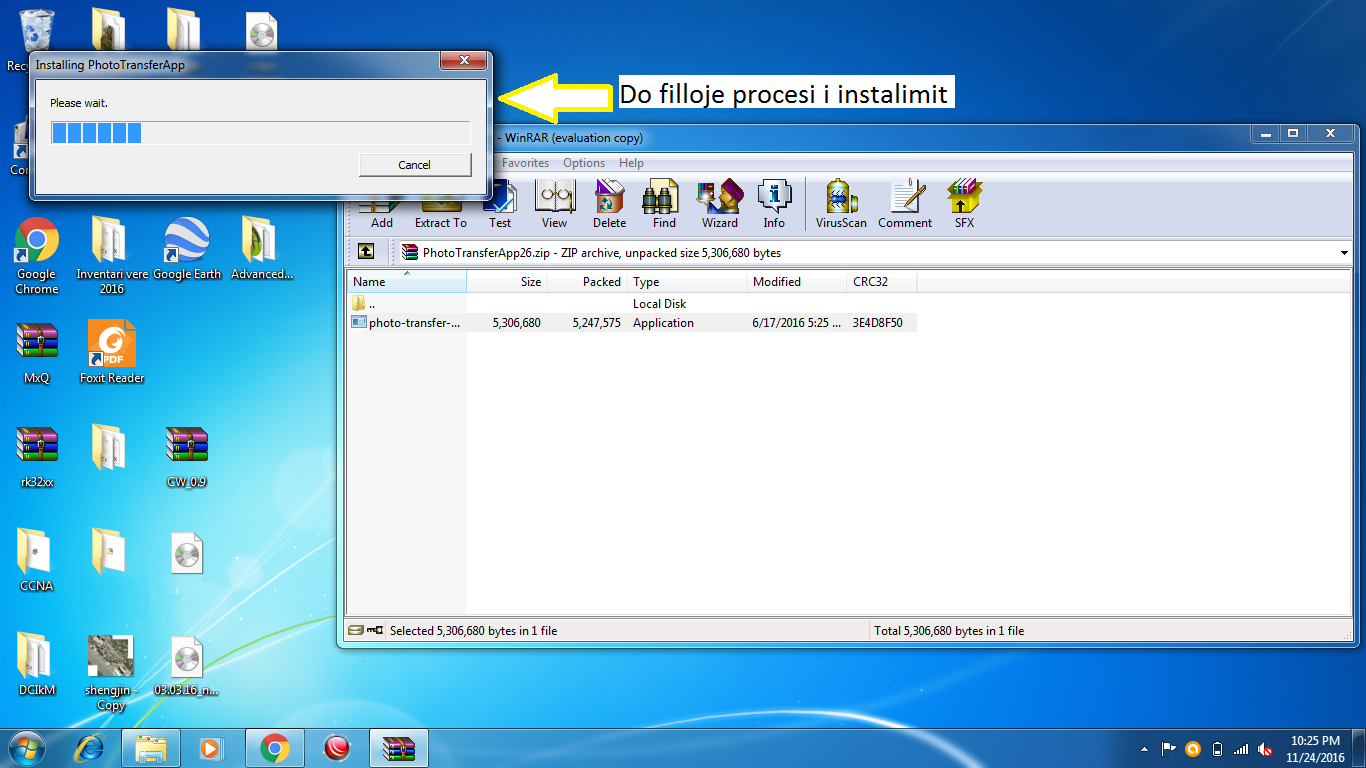Switch to WinRAR in the taskbar

click(399, 748)
